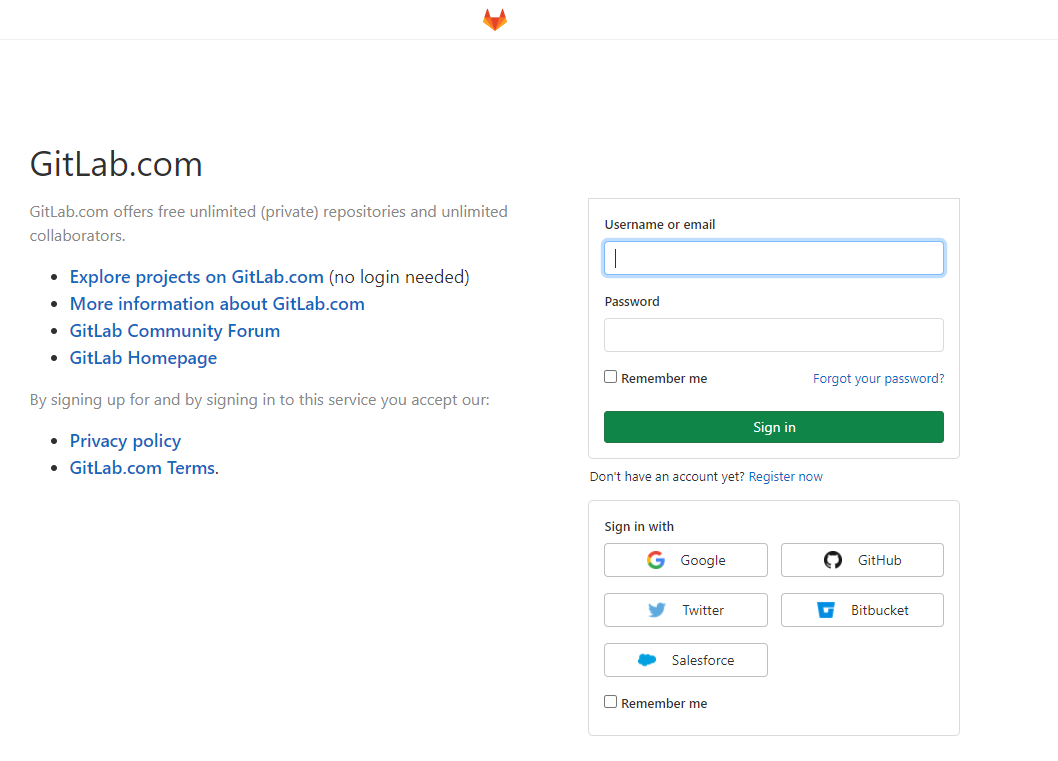Open Explore projects on GitLab.com

click(196, 276)
